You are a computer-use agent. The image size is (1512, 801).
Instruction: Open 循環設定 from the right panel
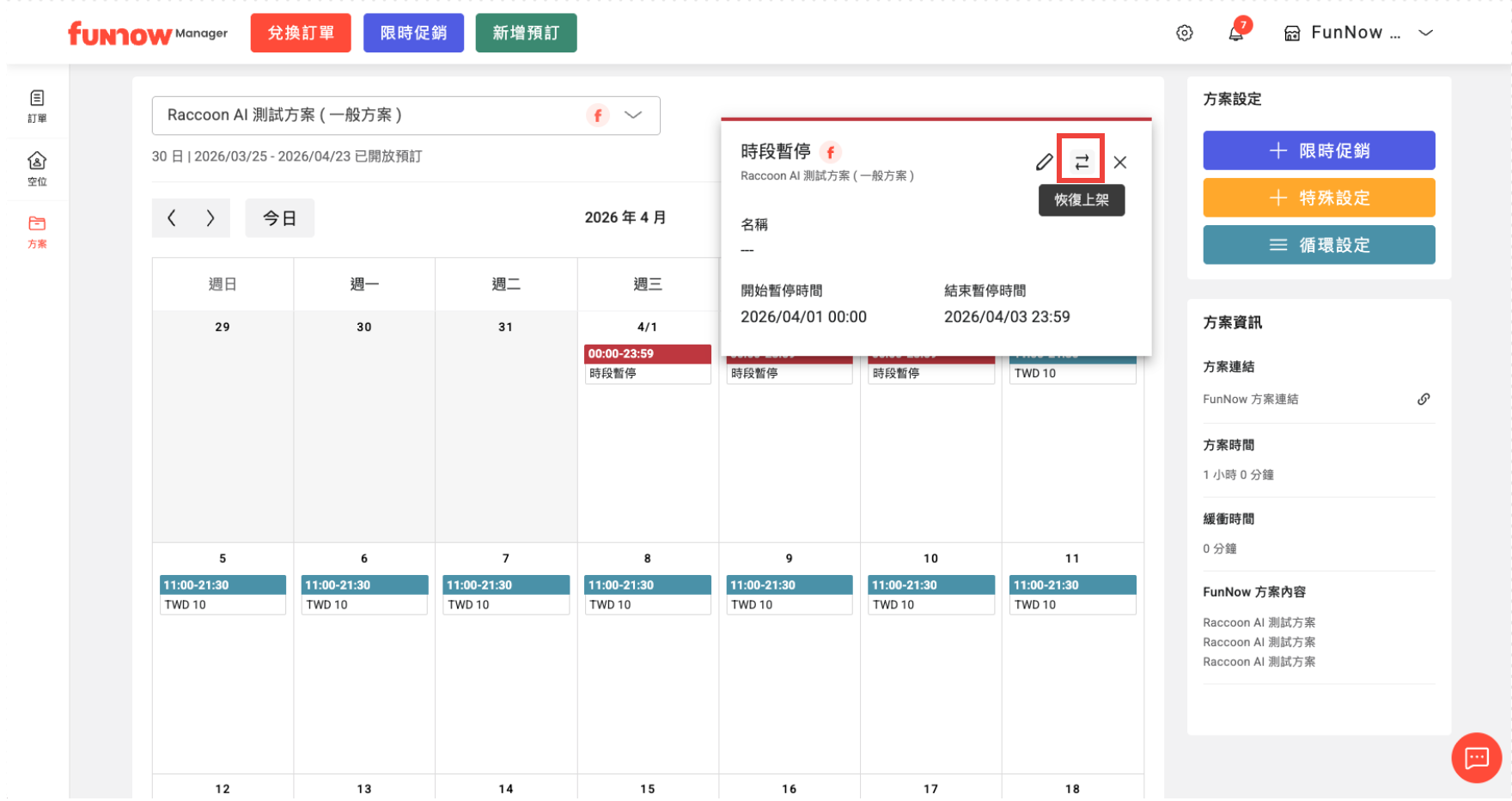pos(1318,245)
